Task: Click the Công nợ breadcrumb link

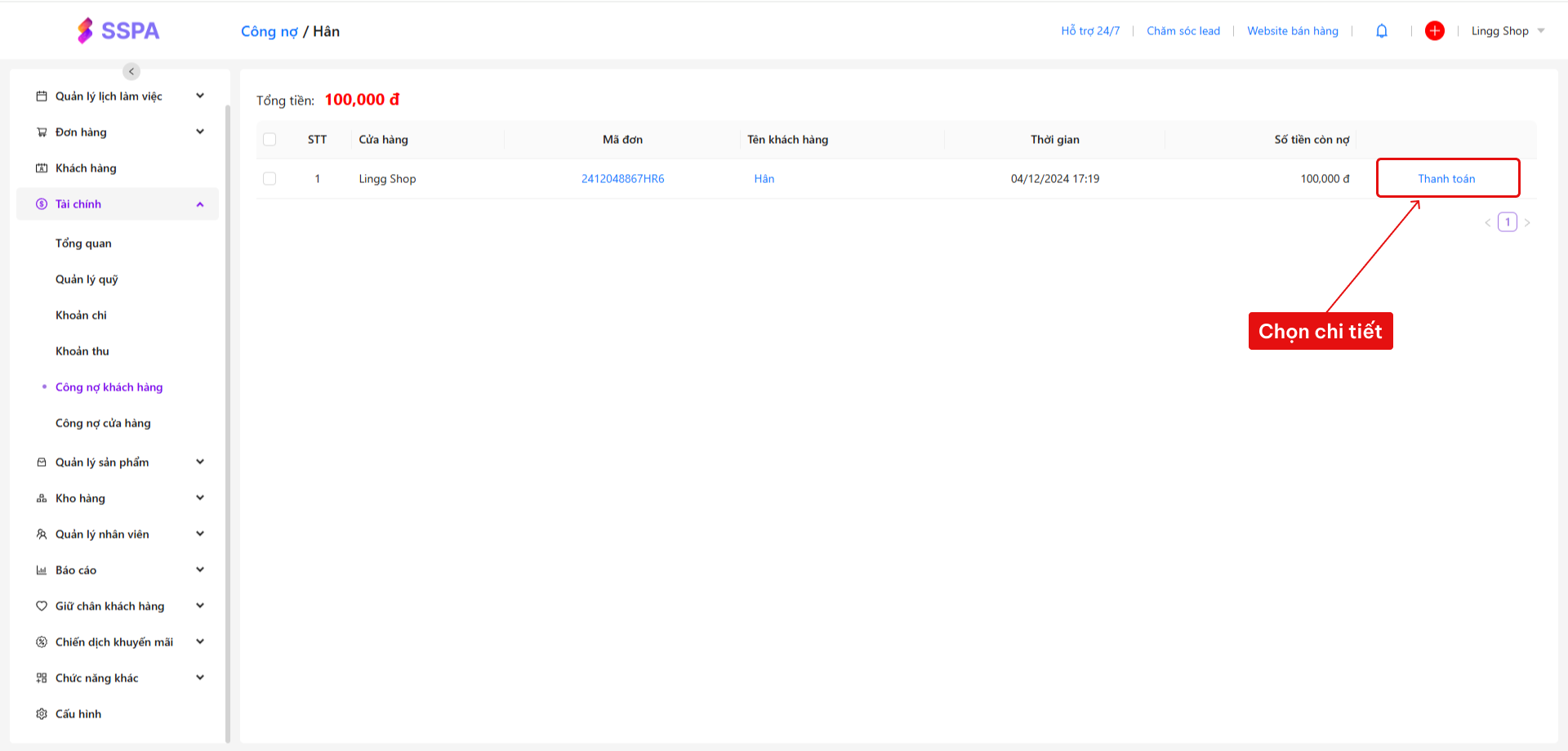Action: point(269,31)
